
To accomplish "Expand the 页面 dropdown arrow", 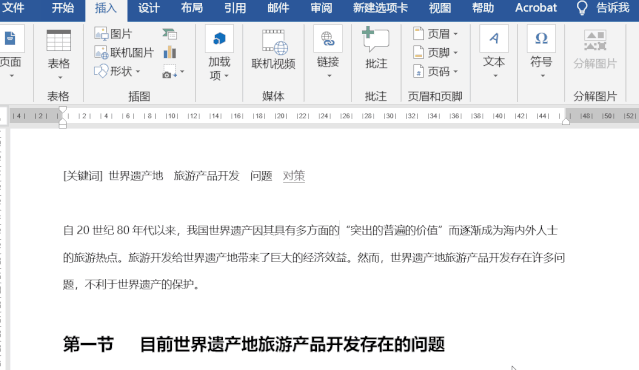I will click(x=11, y=76).
